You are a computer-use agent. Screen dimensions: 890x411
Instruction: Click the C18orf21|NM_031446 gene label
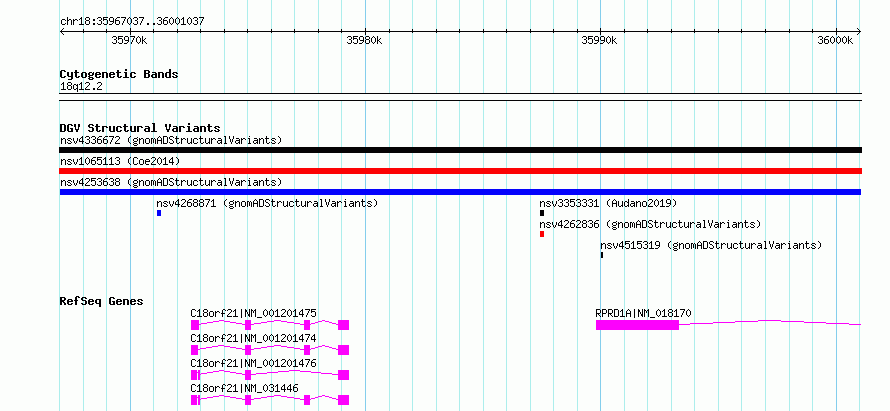[245, 388]
